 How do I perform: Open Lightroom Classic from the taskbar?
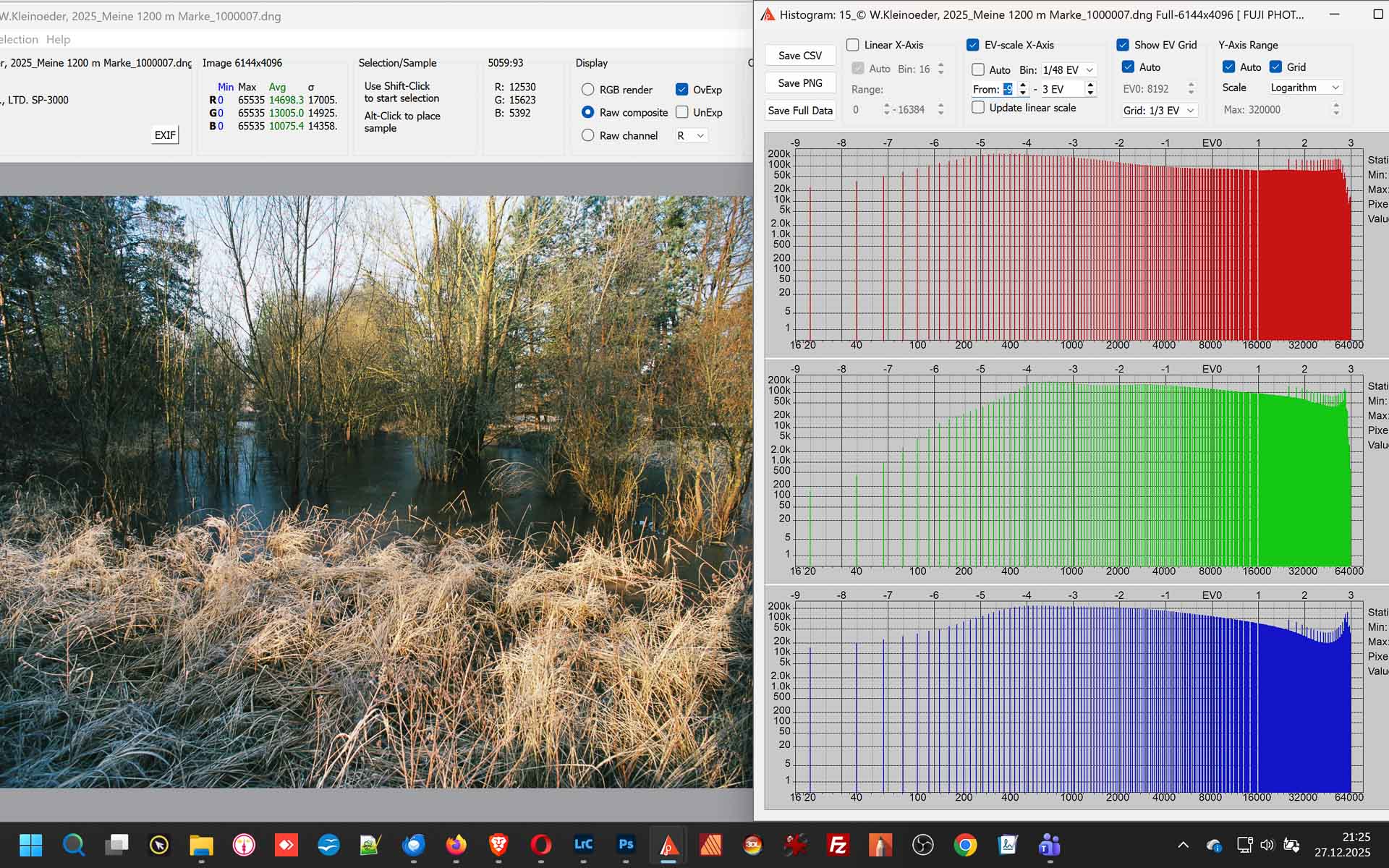[x=583, y=844]
